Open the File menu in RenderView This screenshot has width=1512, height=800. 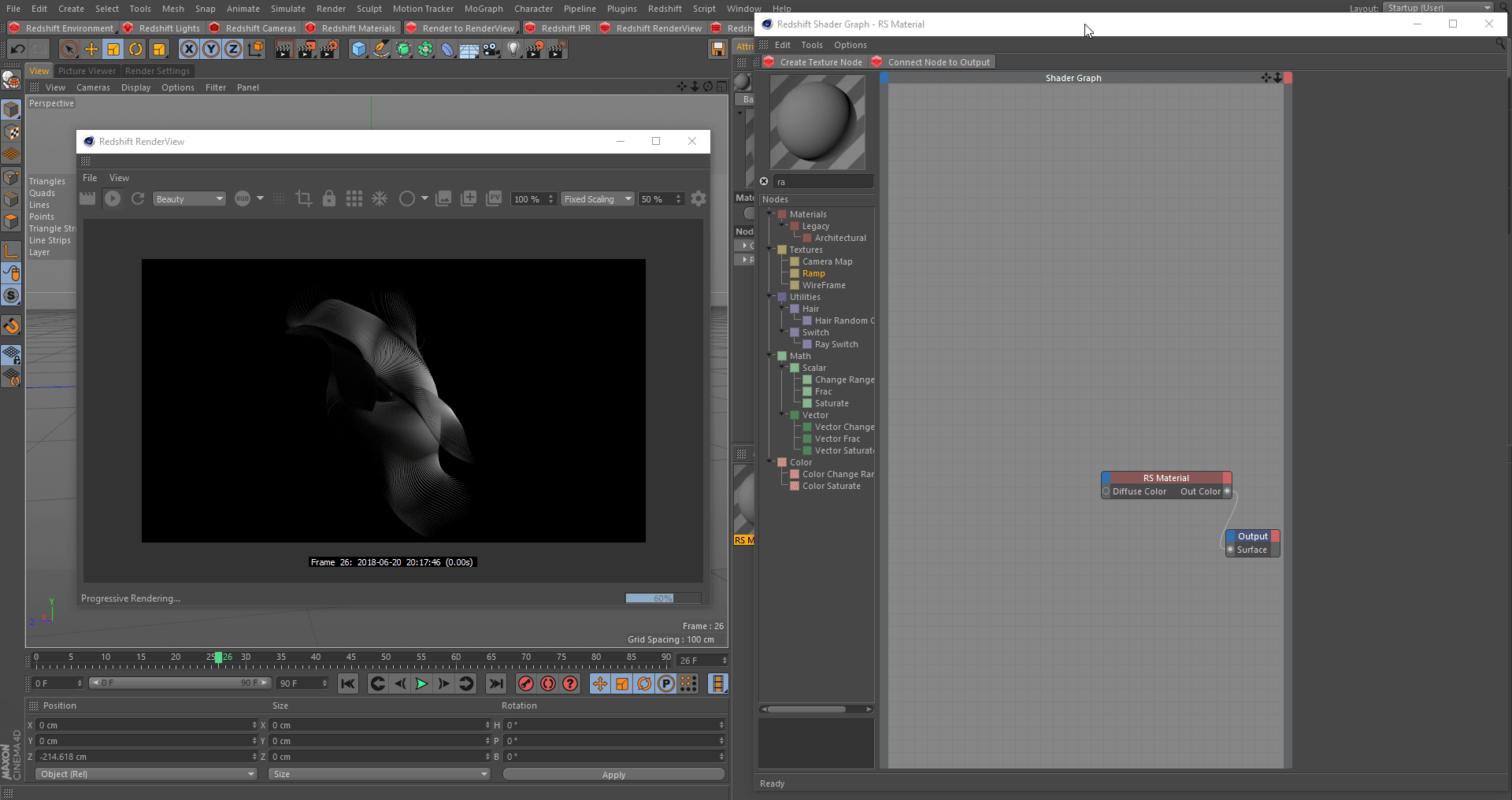click(x=90, y=178)
